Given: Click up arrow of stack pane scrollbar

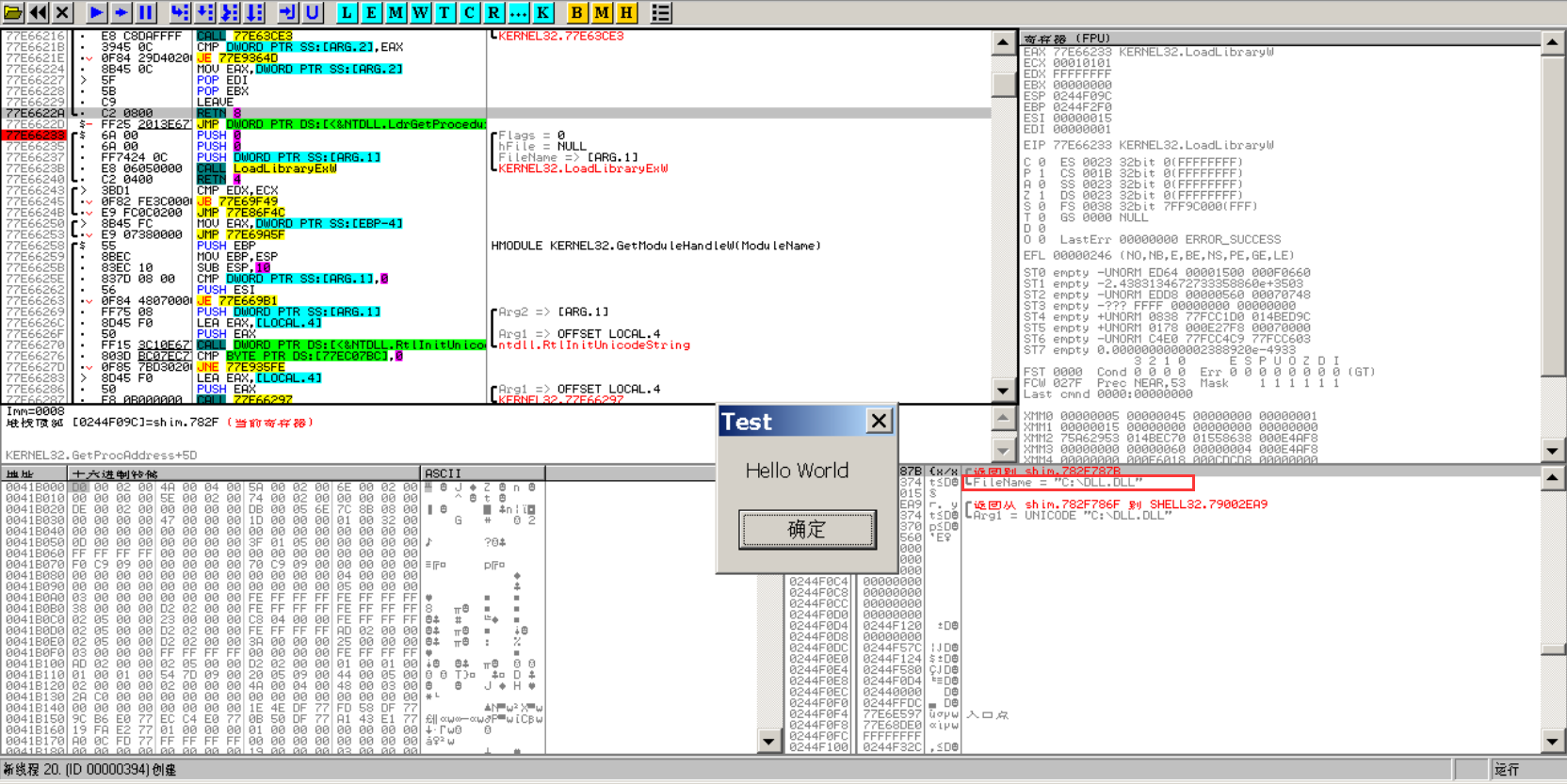Looking at the screenshot, I should click(x=1552, y=478).
